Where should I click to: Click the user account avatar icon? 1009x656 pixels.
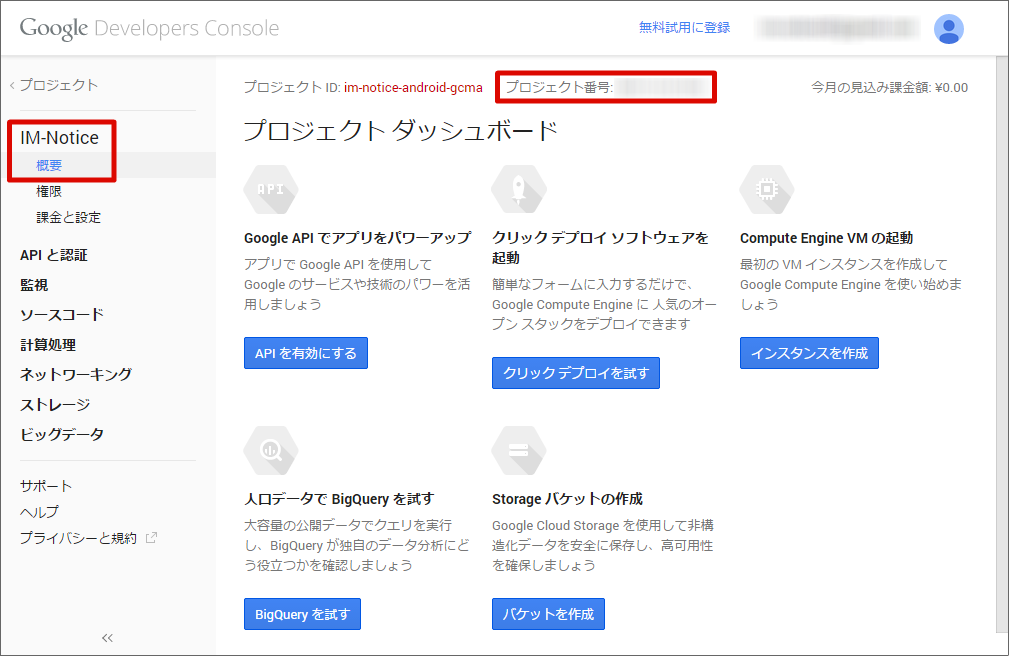(x=949, y=29)
